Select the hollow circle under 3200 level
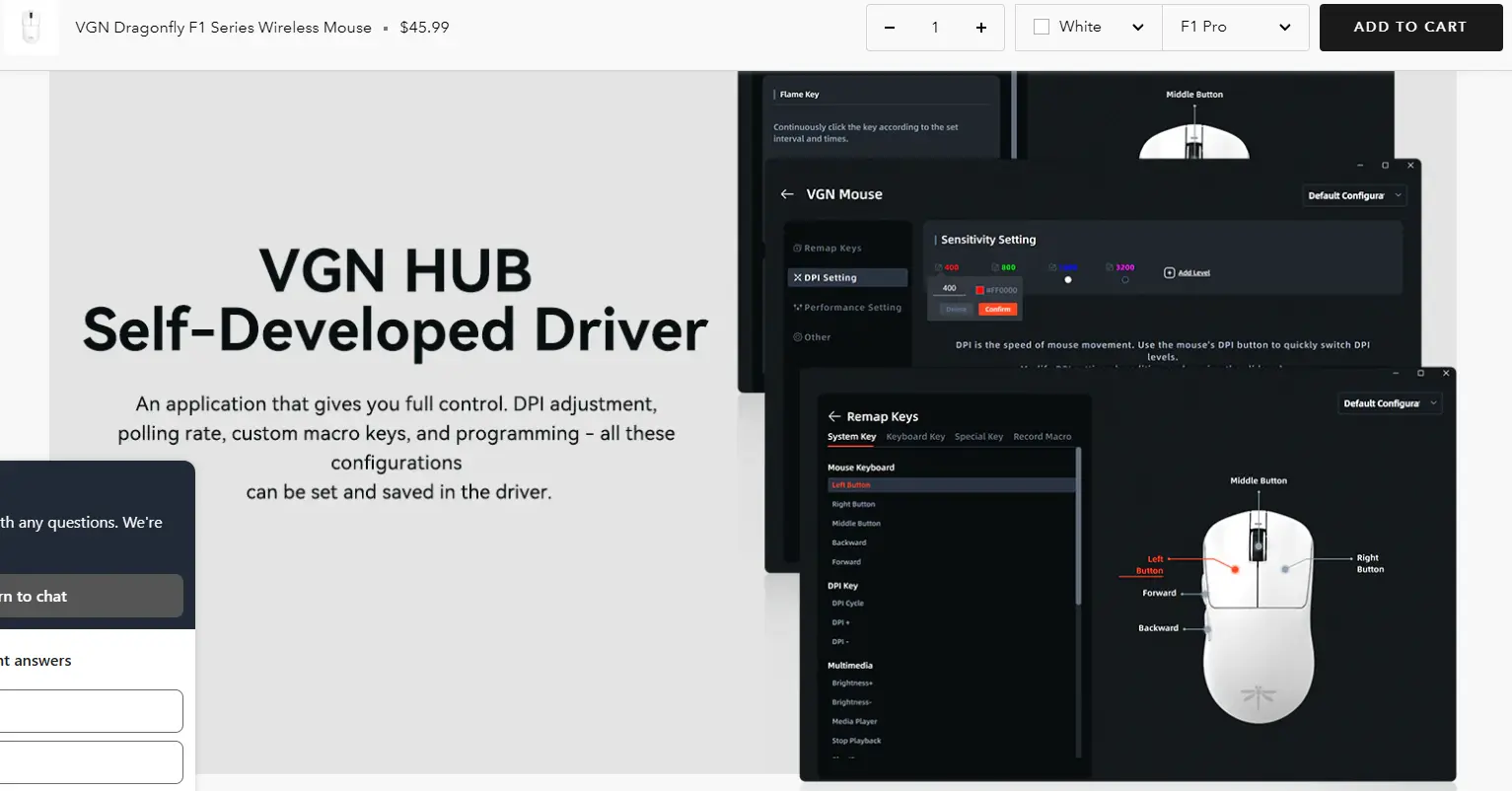Image resolution: width=1512 pixels, height=791 pixels. pyautogui.click(x=1125, y=280)
